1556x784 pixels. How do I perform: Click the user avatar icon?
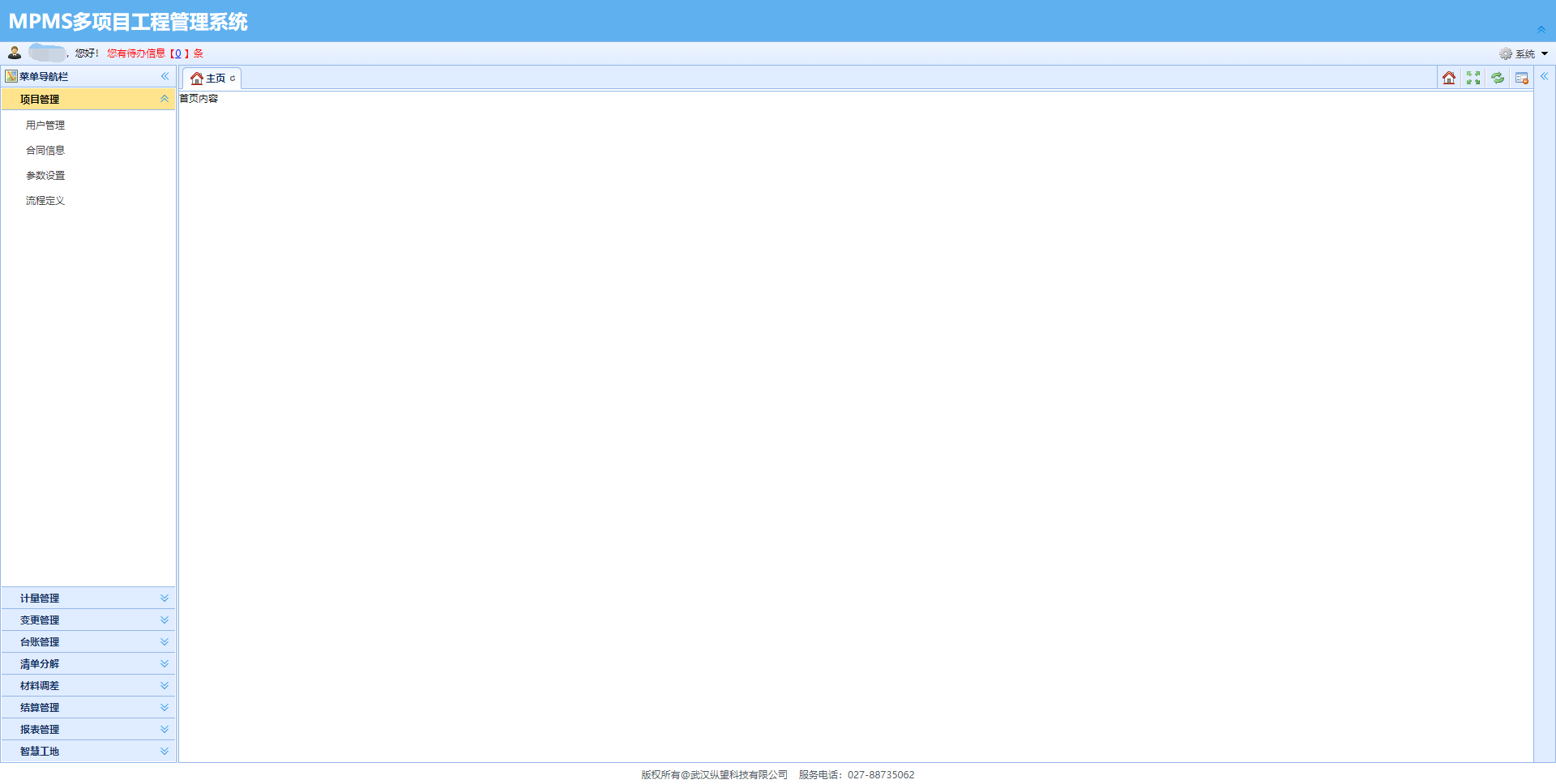tap(15, 53)
